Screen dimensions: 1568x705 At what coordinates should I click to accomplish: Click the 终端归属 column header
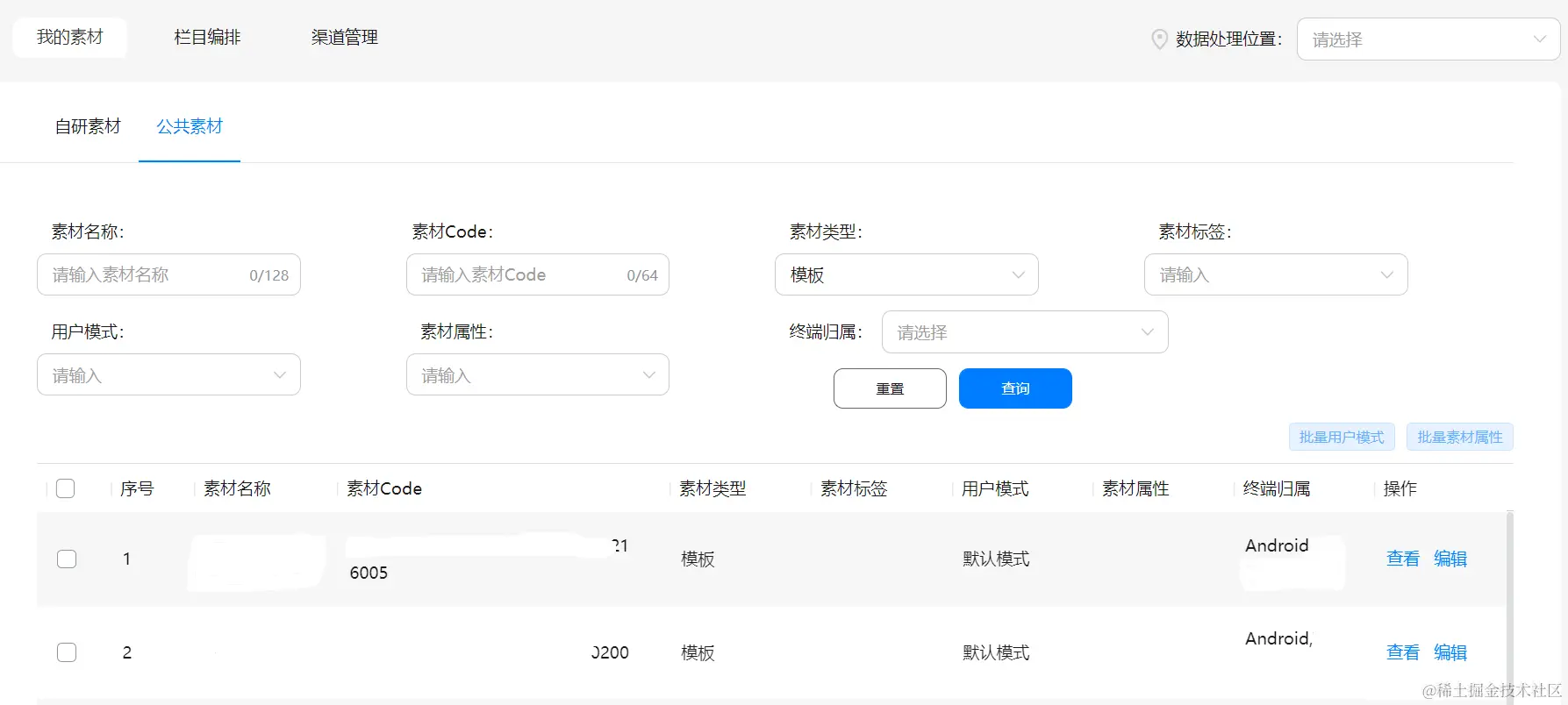point(1277,488)
